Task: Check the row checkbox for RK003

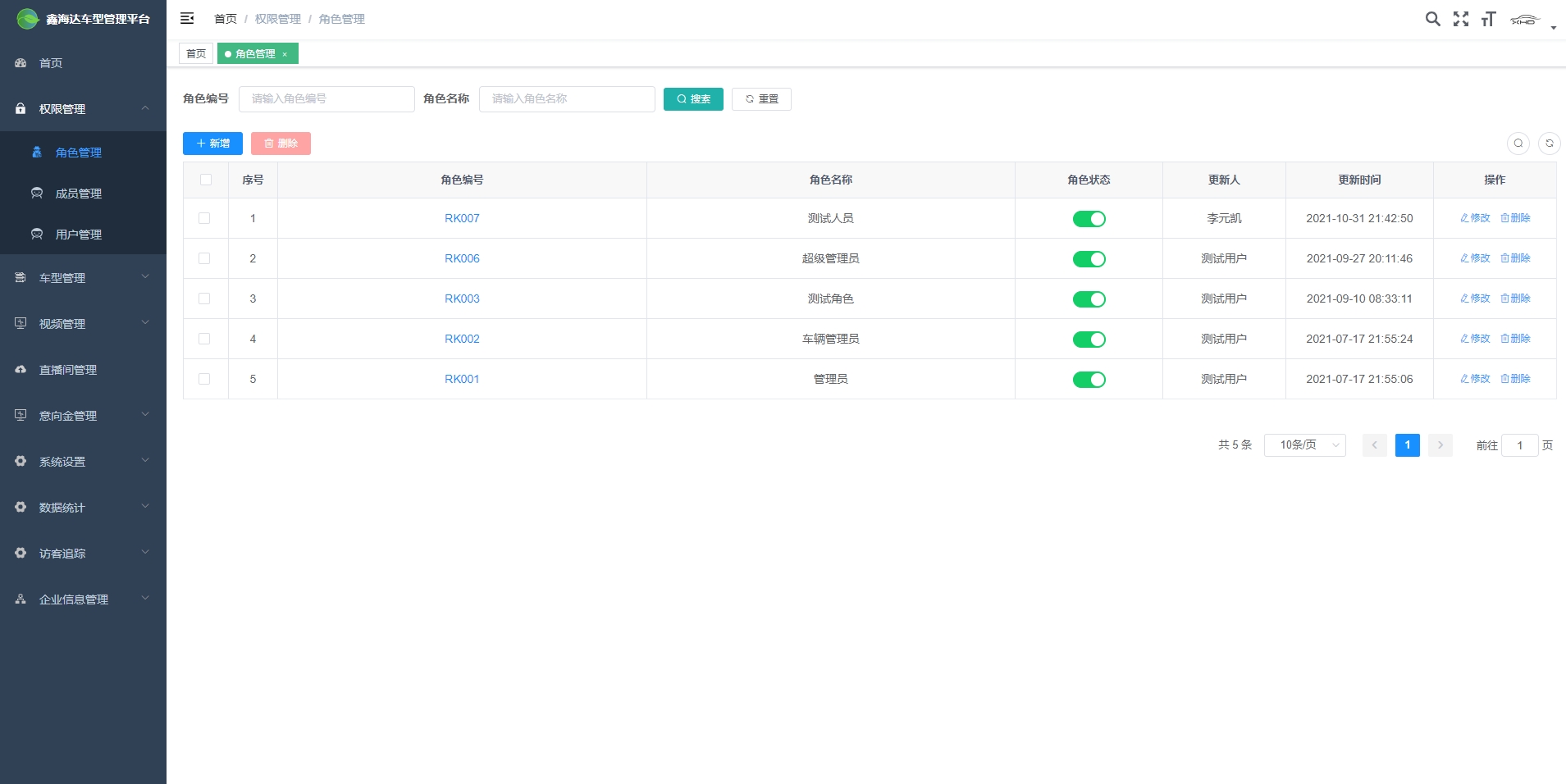Action: [204, 299]
